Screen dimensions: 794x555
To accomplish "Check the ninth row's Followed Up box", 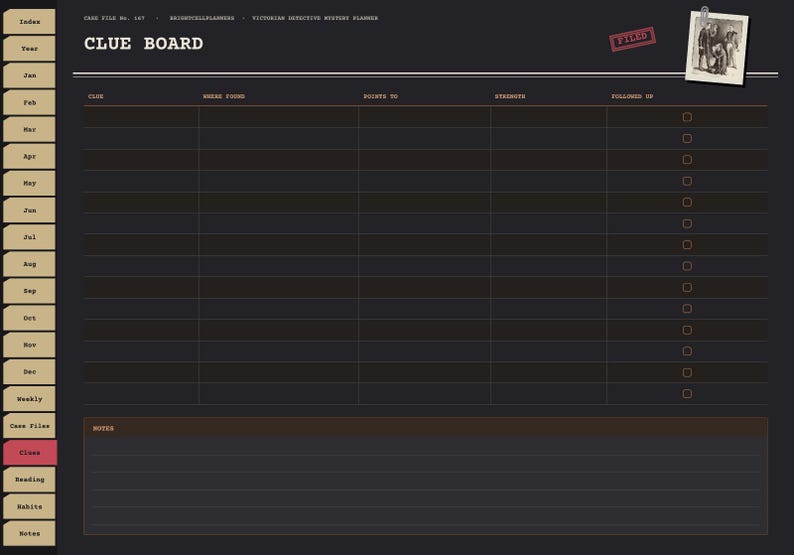I will (x=687, y=287).
